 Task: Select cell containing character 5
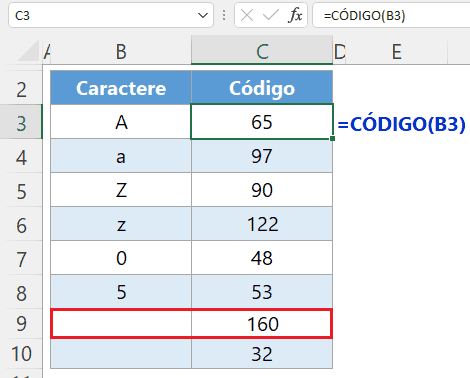click(121, 292)
